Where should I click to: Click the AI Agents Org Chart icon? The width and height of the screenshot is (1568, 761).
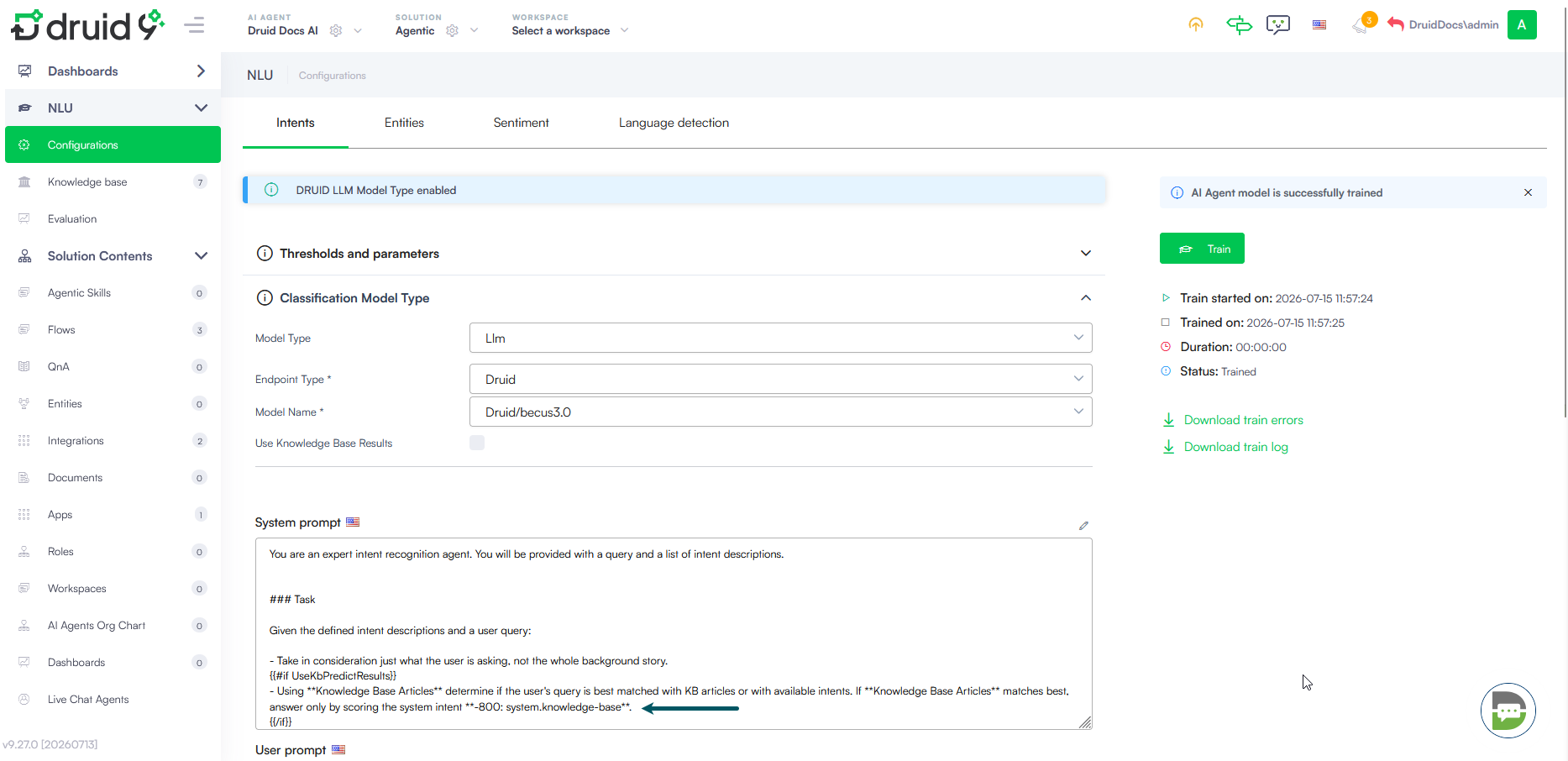(x=24, y=625)
